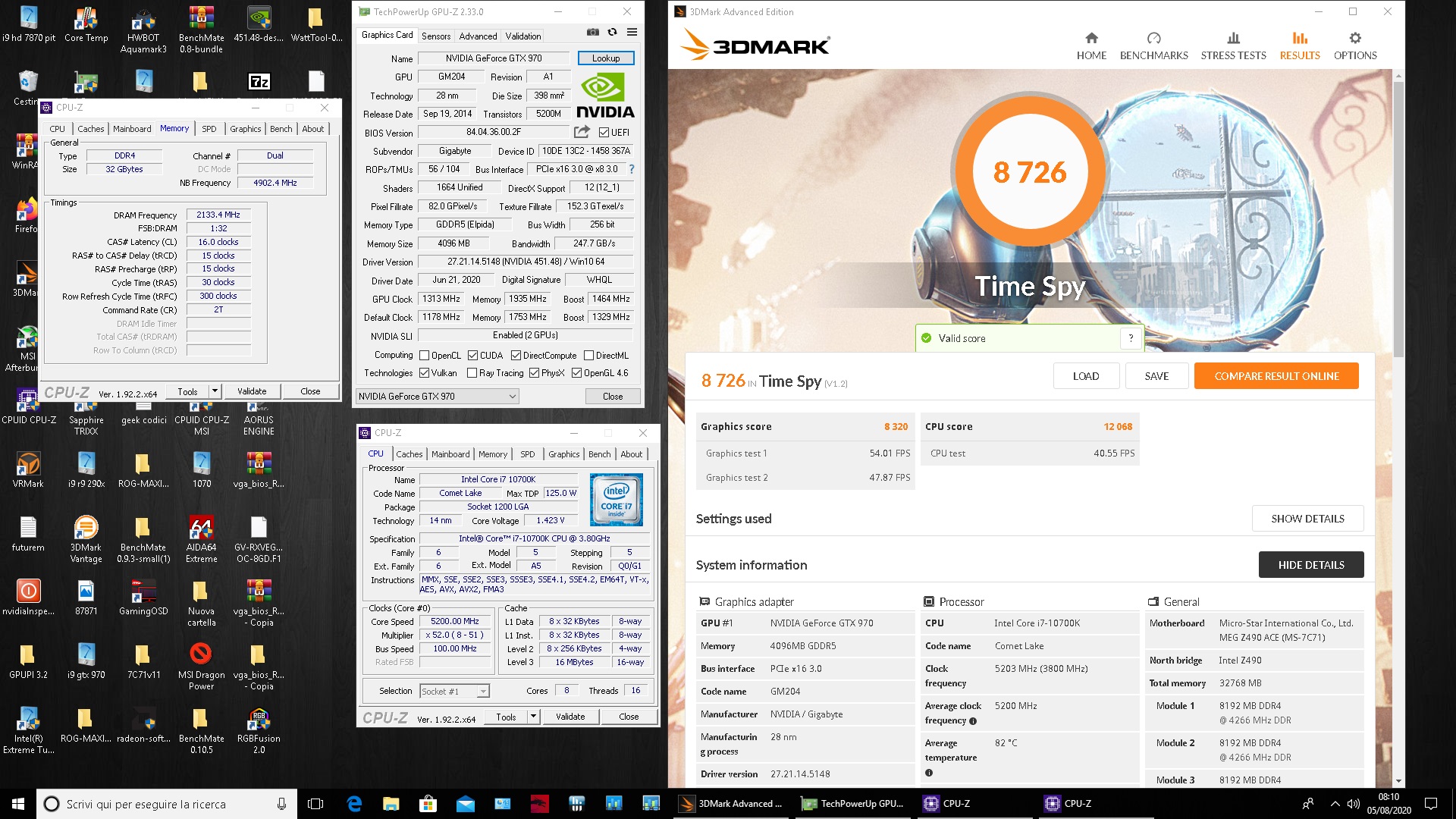Image resolution: width=1456 pixels, height=819 pixels.
Task: Open Tools dropdown arrow in CPU-Z CPU window
Action: [533, 717]
